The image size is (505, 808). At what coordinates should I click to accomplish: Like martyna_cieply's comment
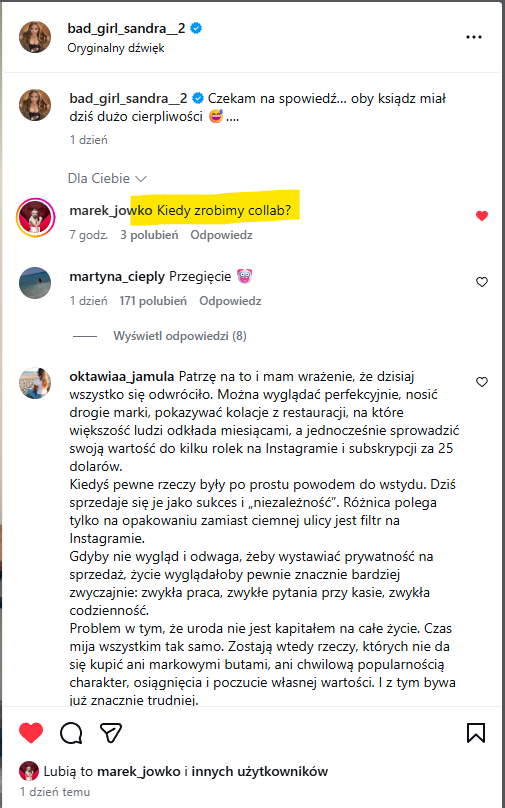482,282
